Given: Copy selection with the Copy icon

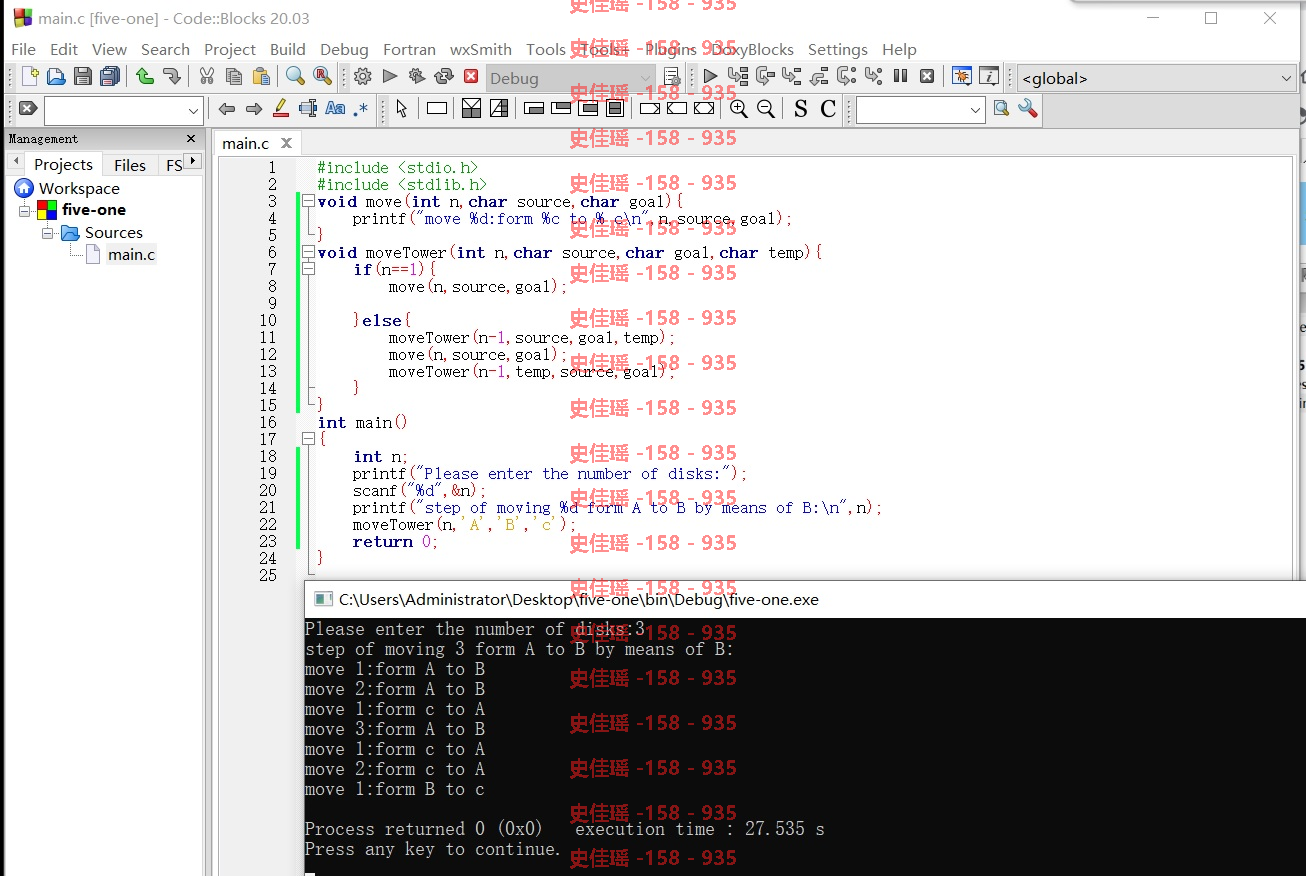Looking at the screenshot, I should click(234, 76).
